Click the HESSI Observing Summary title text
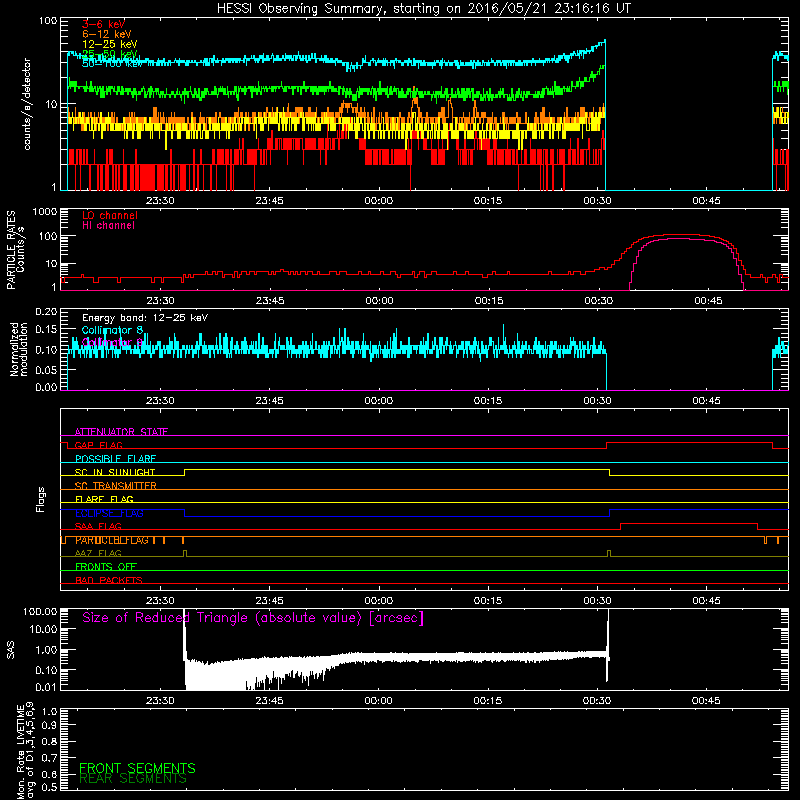The image size is (800, 800). [x=424, y=8]
